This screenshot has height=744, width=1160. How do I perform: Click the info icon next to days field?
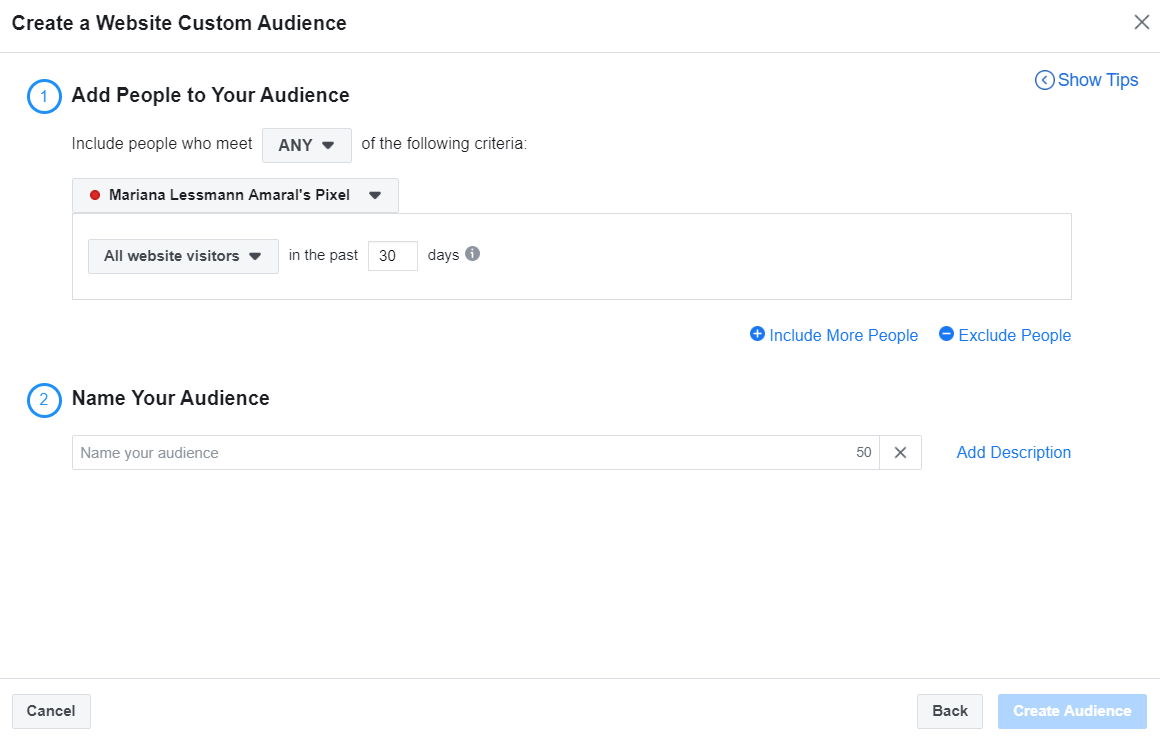(x=471, y=254)
